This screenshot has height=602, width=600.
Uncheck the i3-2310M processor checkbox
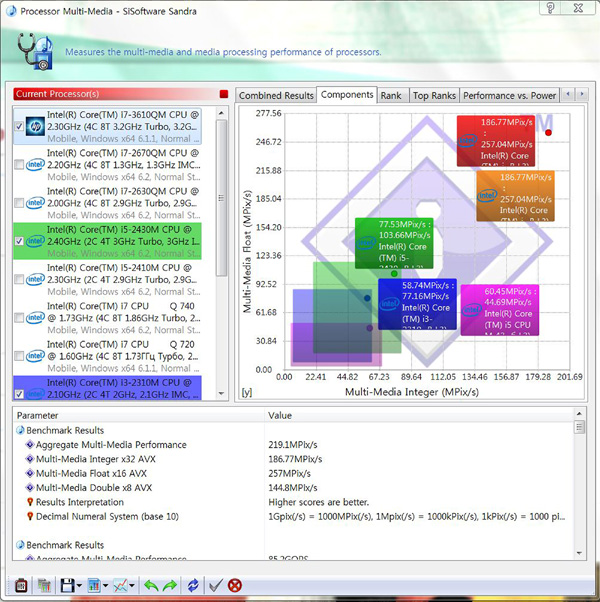(x=19, y=394)
